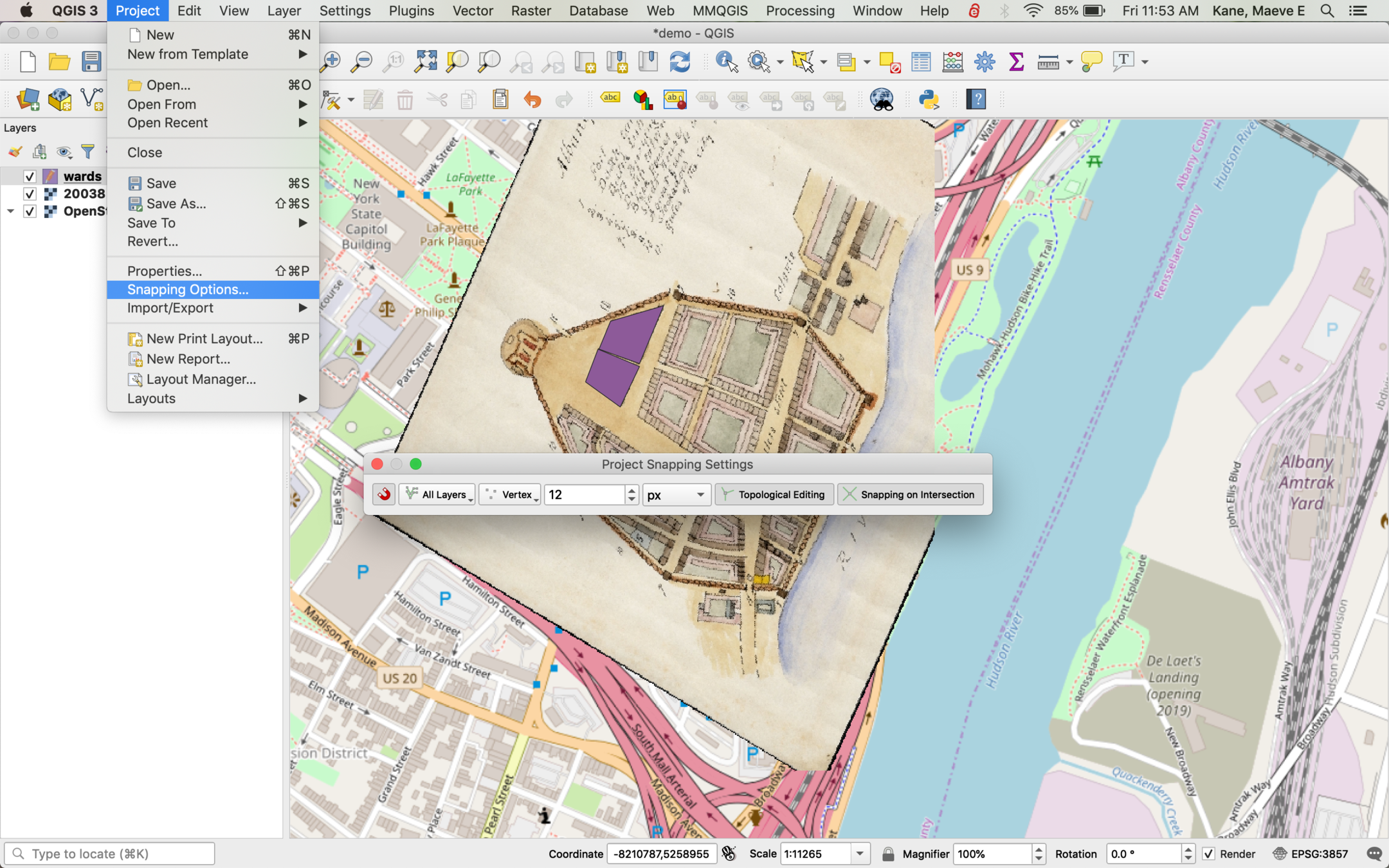Open the All Layers snapping dropdown
This screenshot has height=868, width=1389.
437,494
